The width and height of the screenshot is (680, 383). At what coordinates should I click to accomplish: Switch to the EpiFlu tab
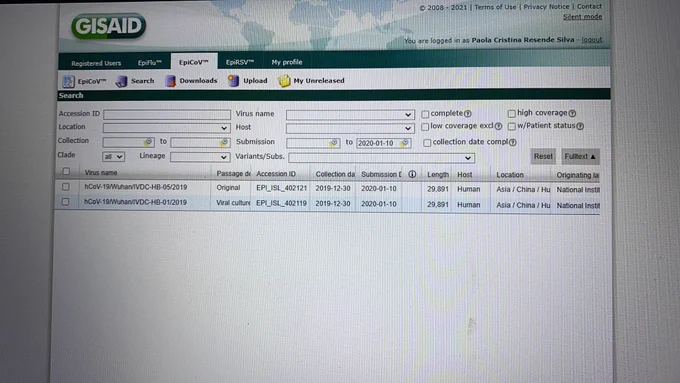tap(150, 63)
